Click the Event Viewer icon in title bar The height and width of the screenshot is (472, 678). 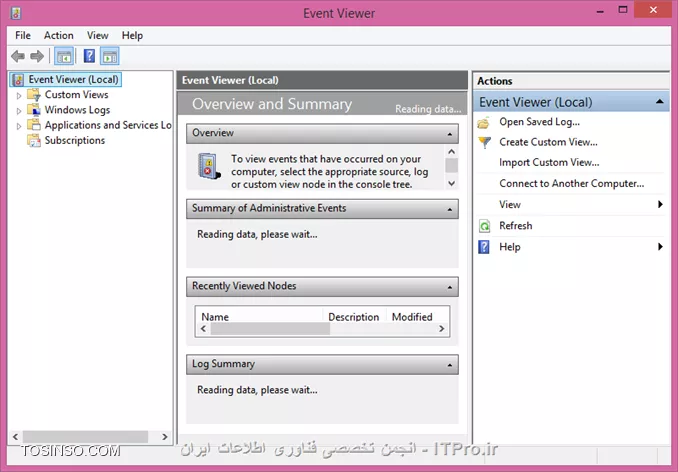point(16,13)
